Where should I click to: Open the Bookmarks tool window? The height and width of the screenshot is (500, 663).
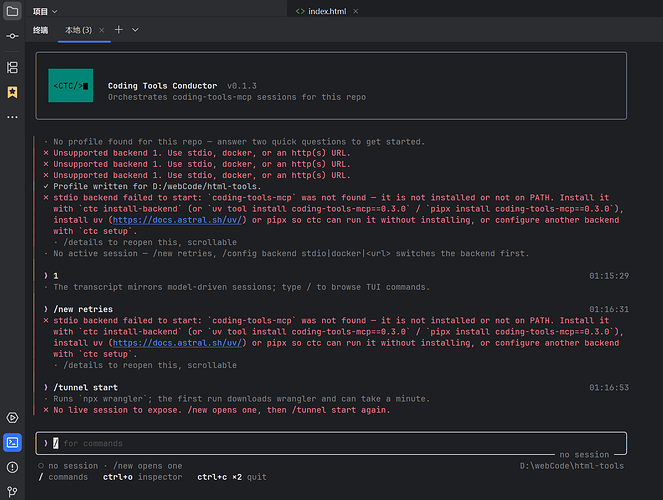point(12,92)
